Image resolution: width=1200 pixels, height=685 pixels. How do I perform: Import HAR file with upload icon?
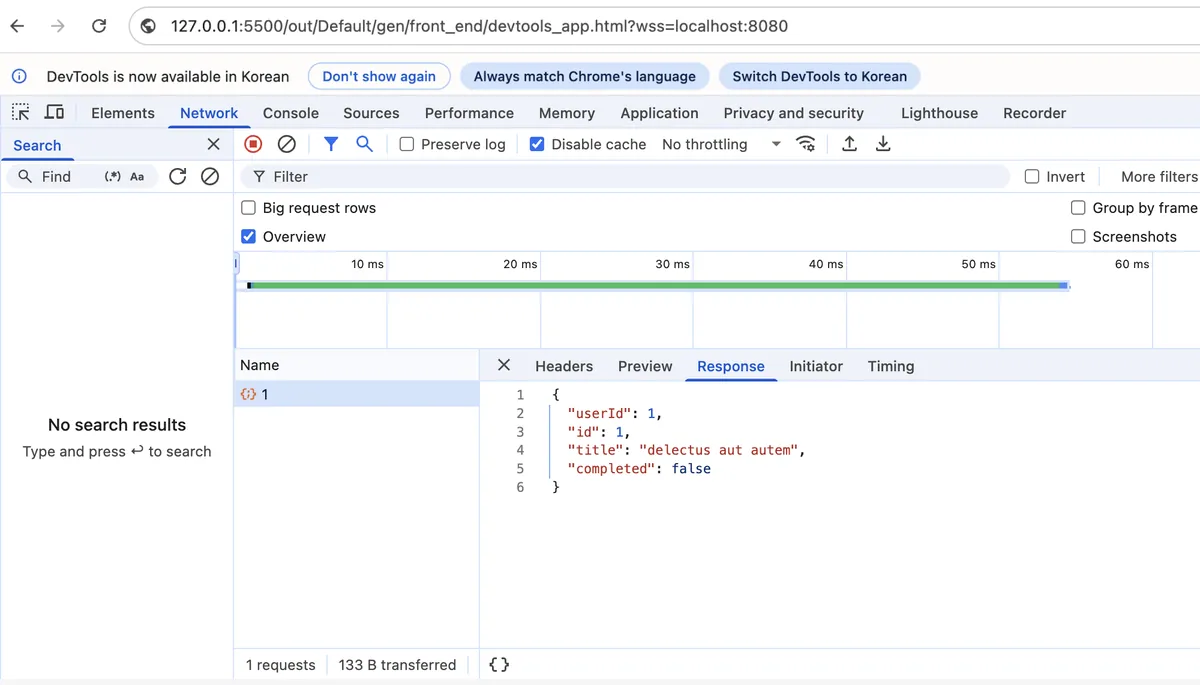tap(849, 144)
